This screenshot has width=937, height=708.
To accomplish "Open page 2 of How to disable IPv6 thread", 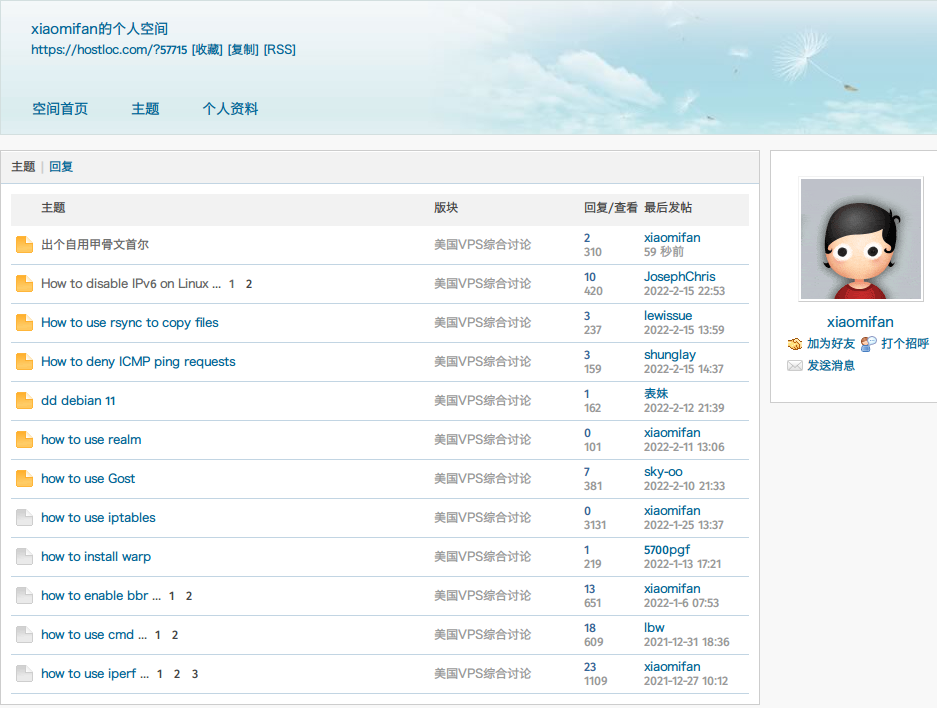I will [x=249, y=284].
